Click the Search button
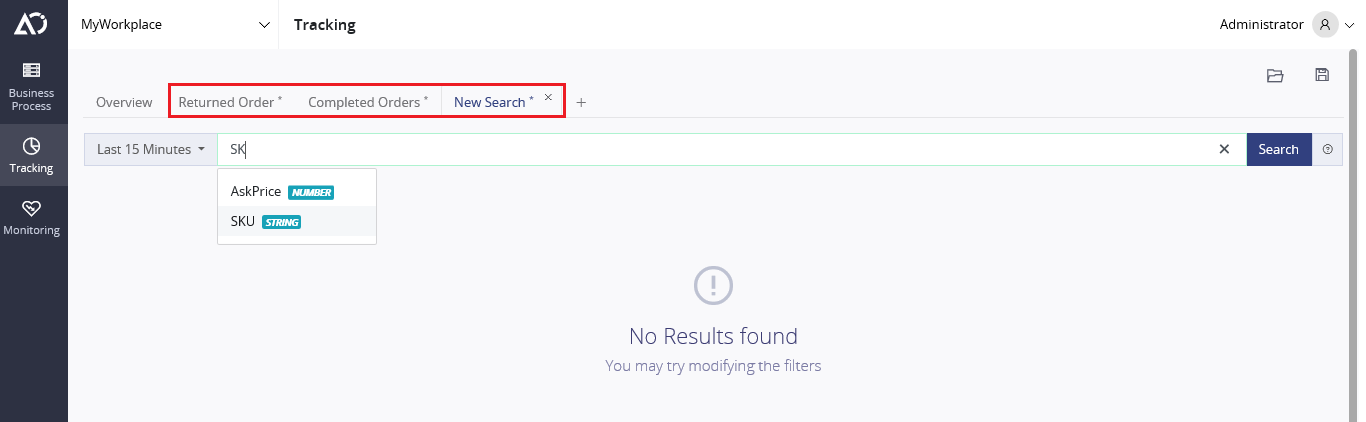The width and height of the screenshot is (1366, 422). pos(1279,149)
